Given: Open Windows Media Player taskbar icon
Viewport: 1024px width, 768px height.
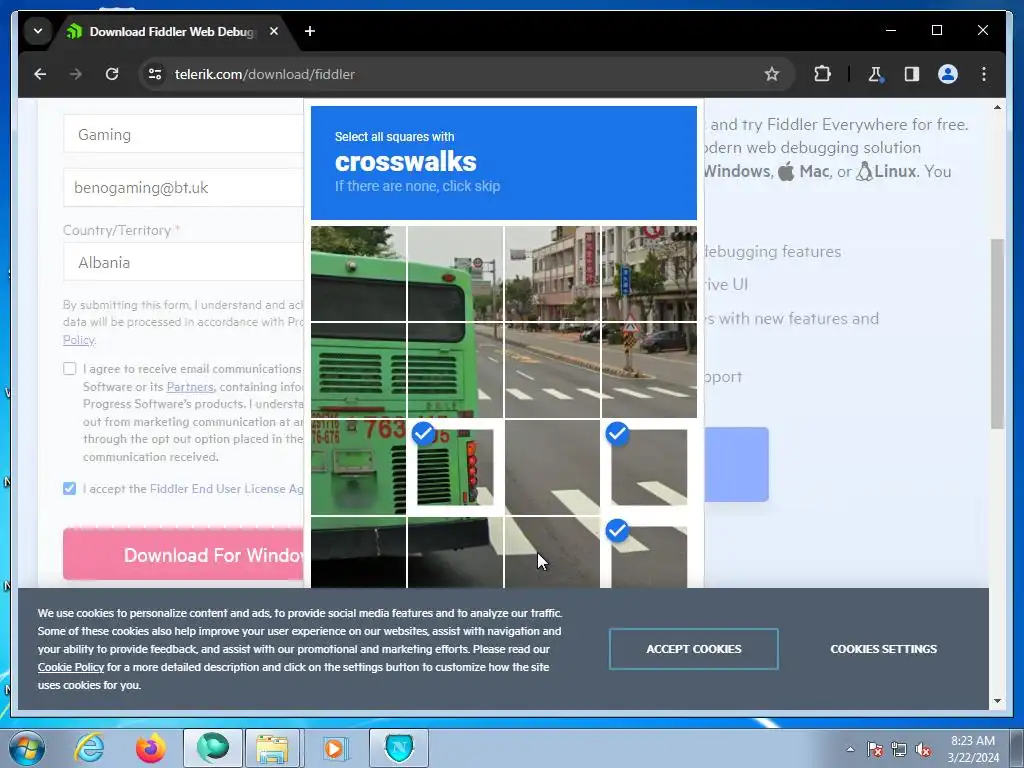Looking at the screenshot, I should coord(335,748).
